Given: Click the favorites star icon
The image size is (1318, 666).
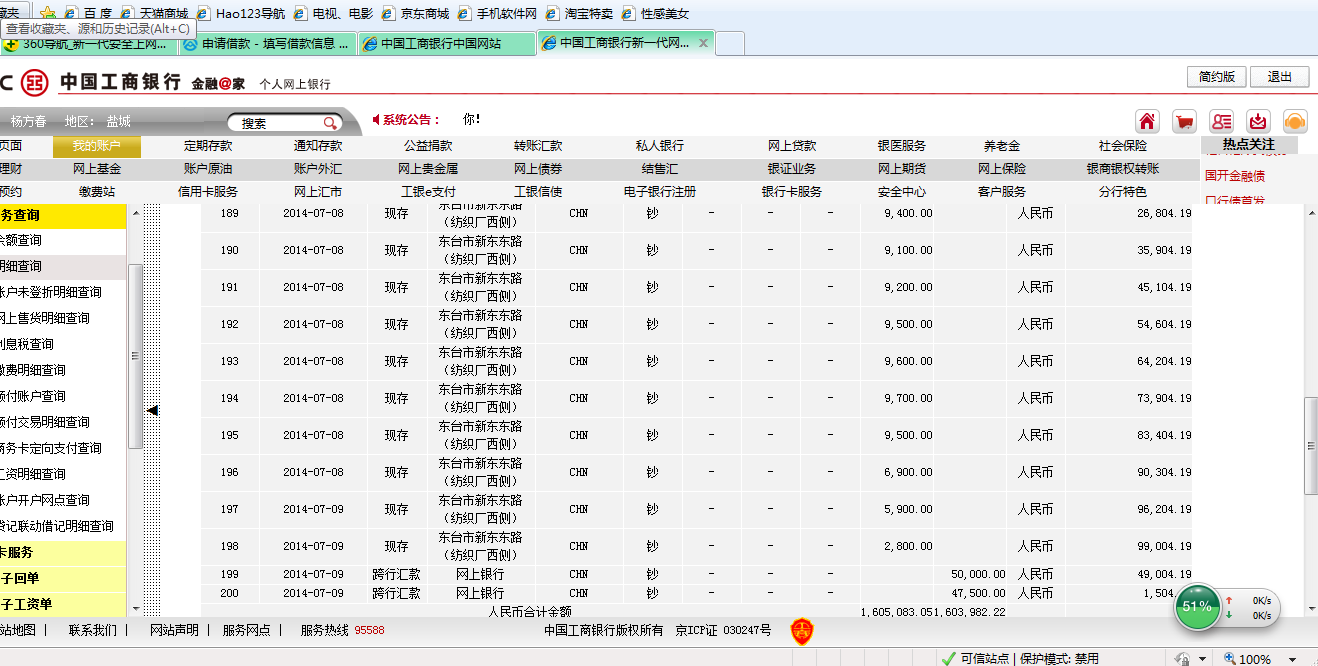Looking at the screenshot, I should click(47, 14).
